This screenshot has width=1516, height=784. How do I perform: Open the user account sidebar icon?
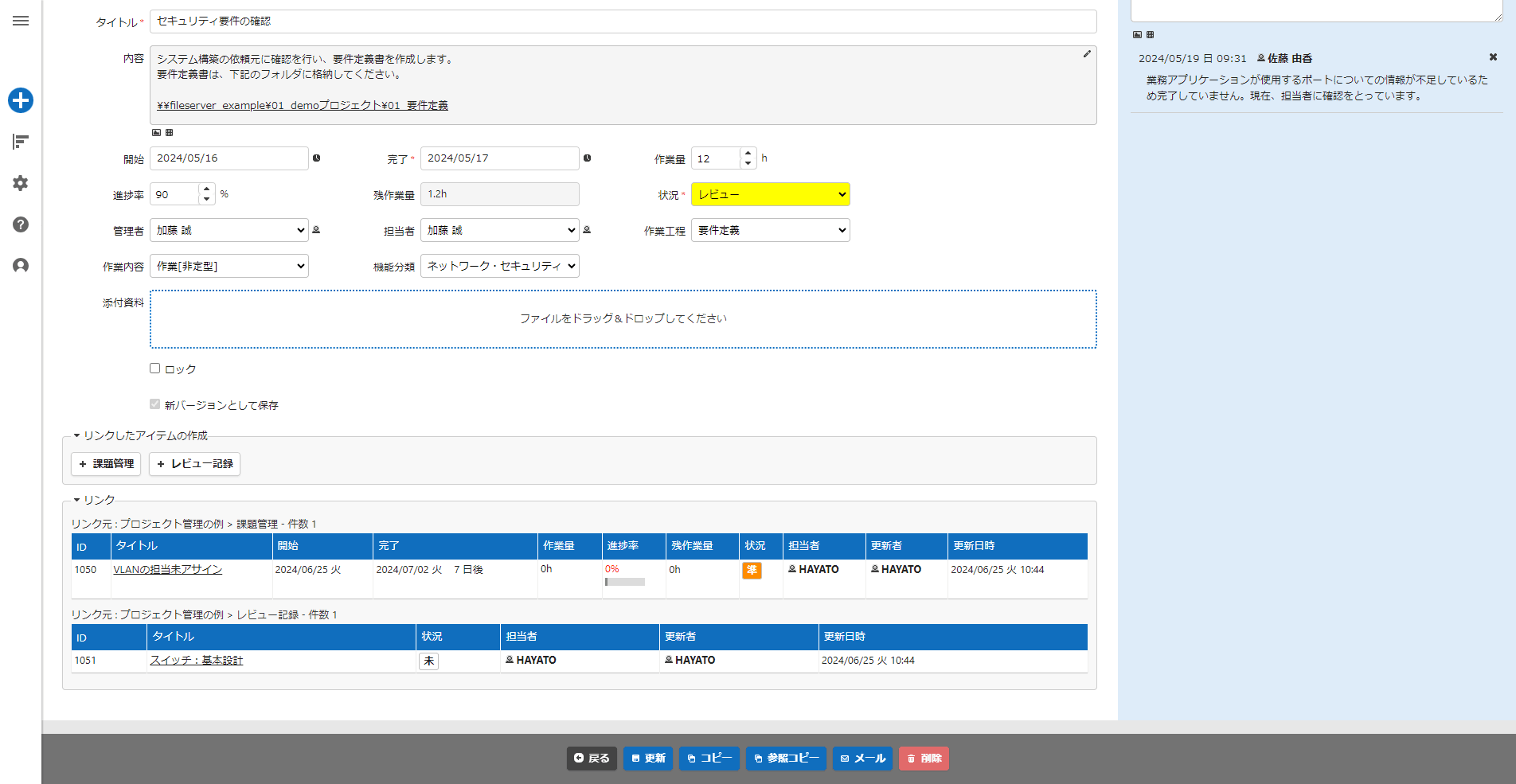[21, 266]
